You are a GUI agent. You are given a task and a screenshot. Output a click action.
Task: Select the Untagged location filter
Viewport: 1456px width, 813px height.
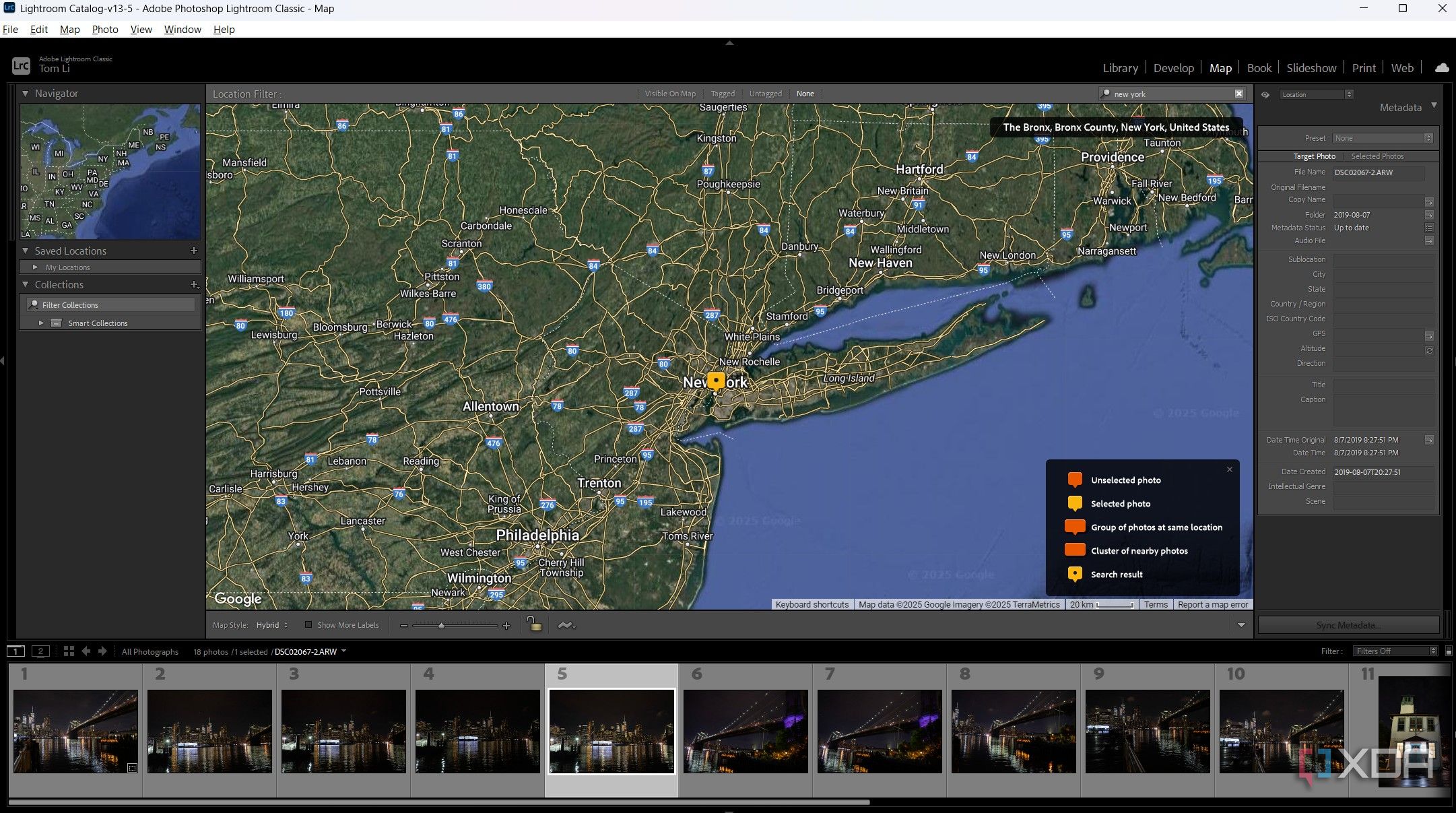[766, 94]
